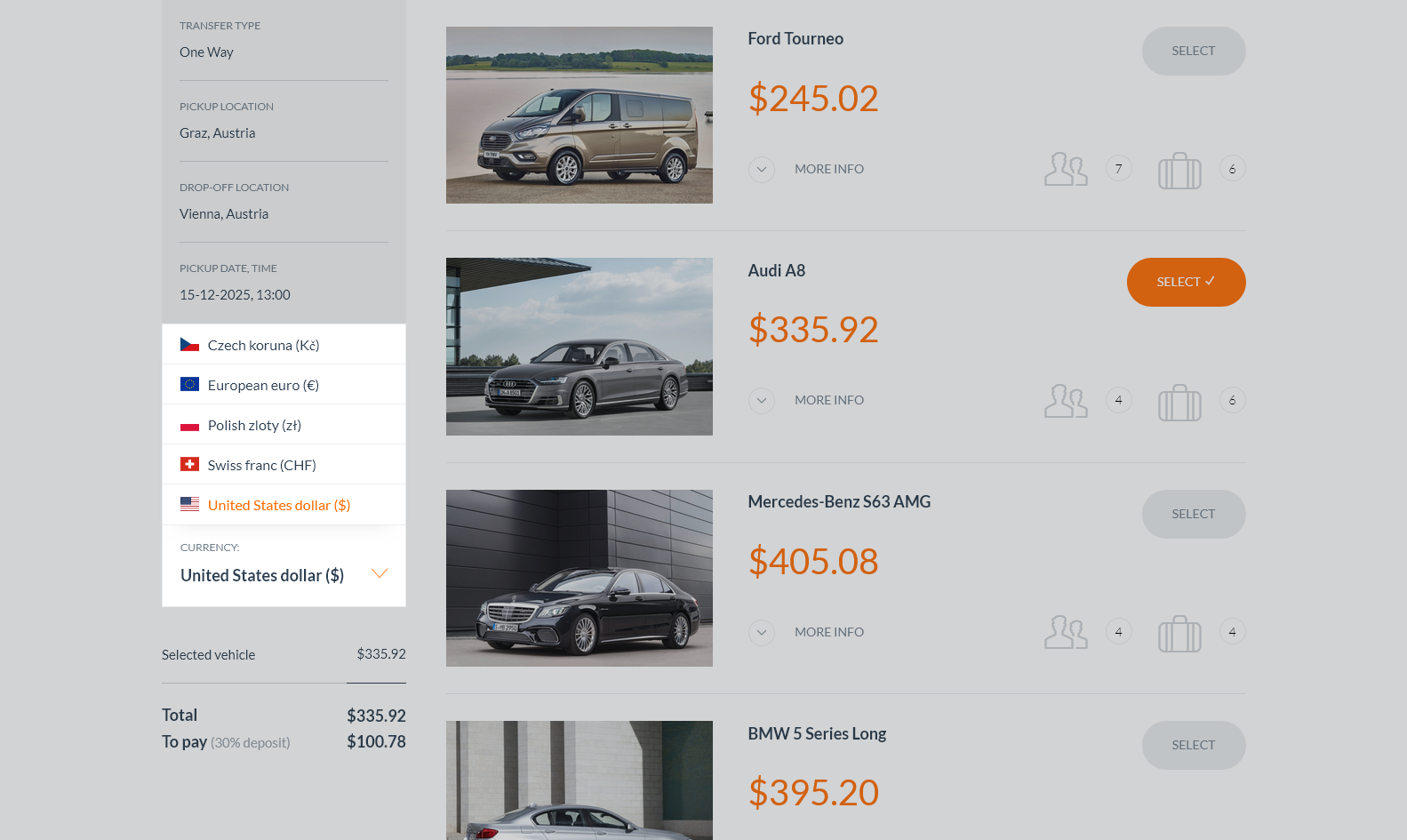Click the European Union flag icon
The height and width of the screenshot is (840, 1407).
pyautogui.click(x=189, y=383)
